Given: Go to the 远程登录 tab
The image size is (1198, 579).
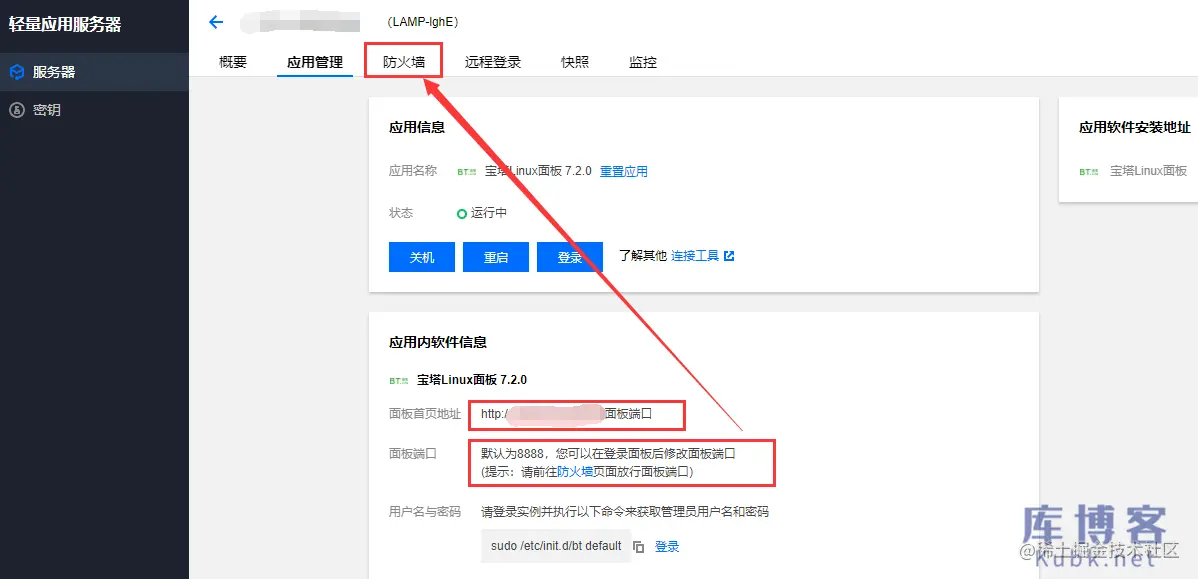Looking at the screenshot, I should [x=493, y=63].
